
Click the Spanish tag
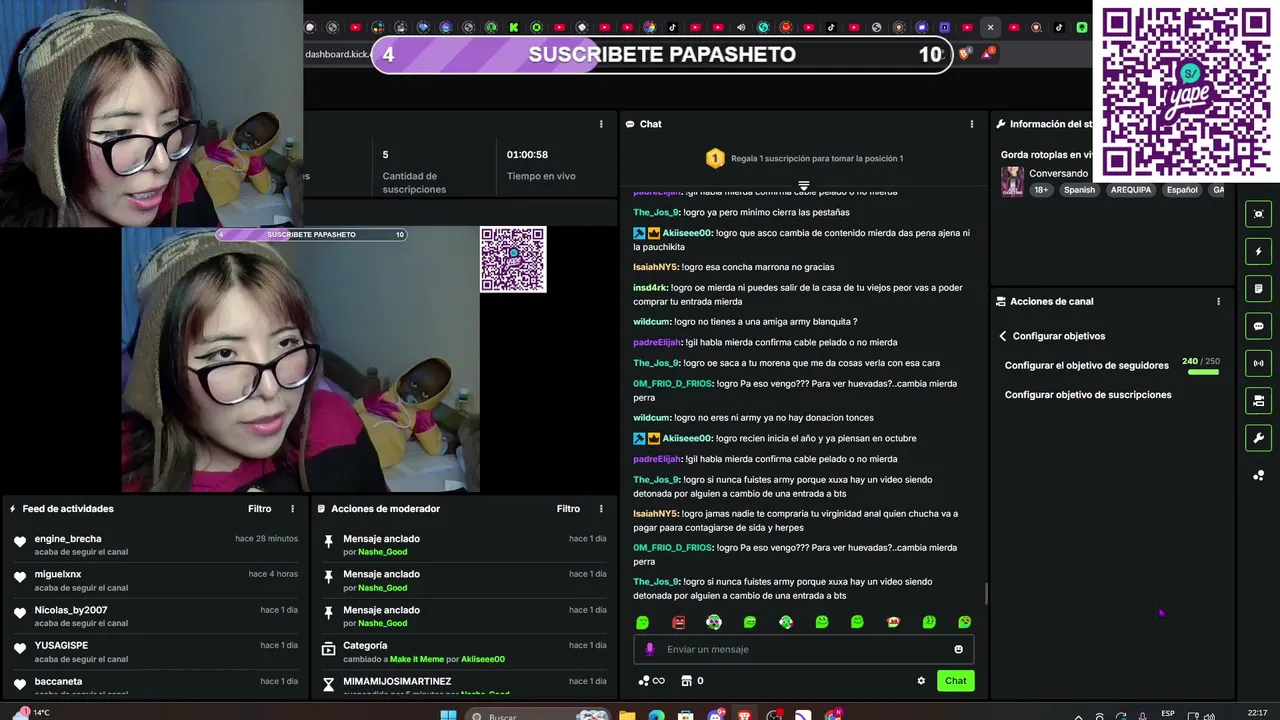coord(1079,190)
